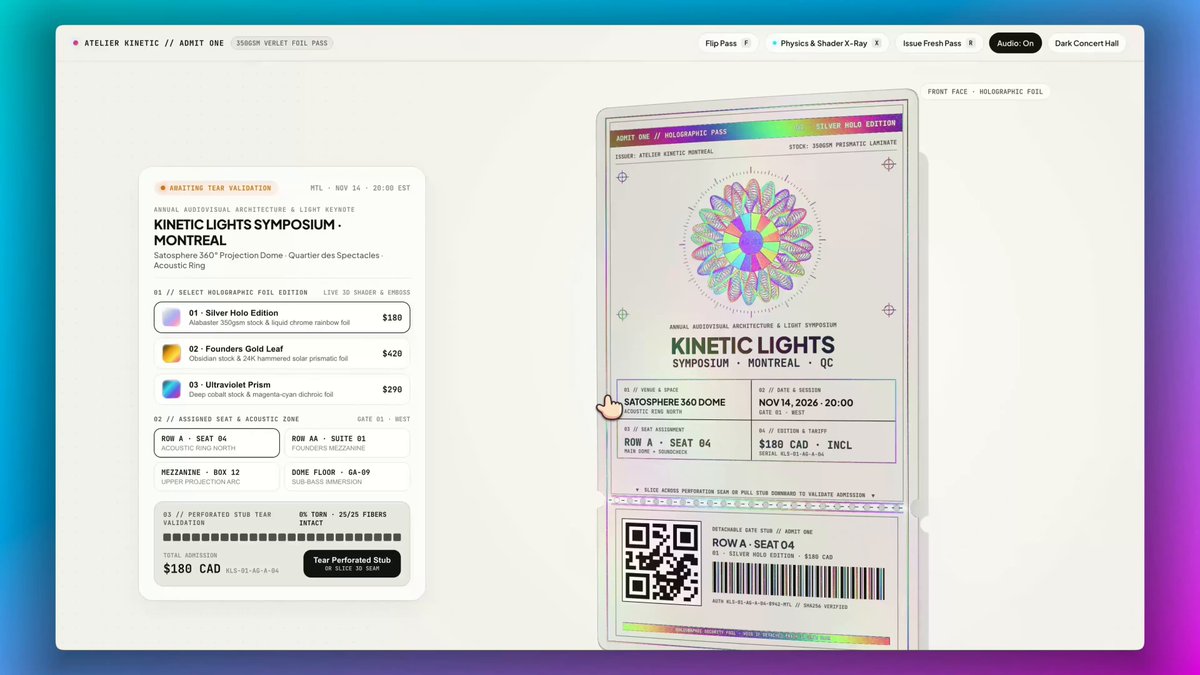This screenshot has height=675, width=1200.
Task: Click the Gate 01 · West label in the seat section
Action: [x=384, y=419]
